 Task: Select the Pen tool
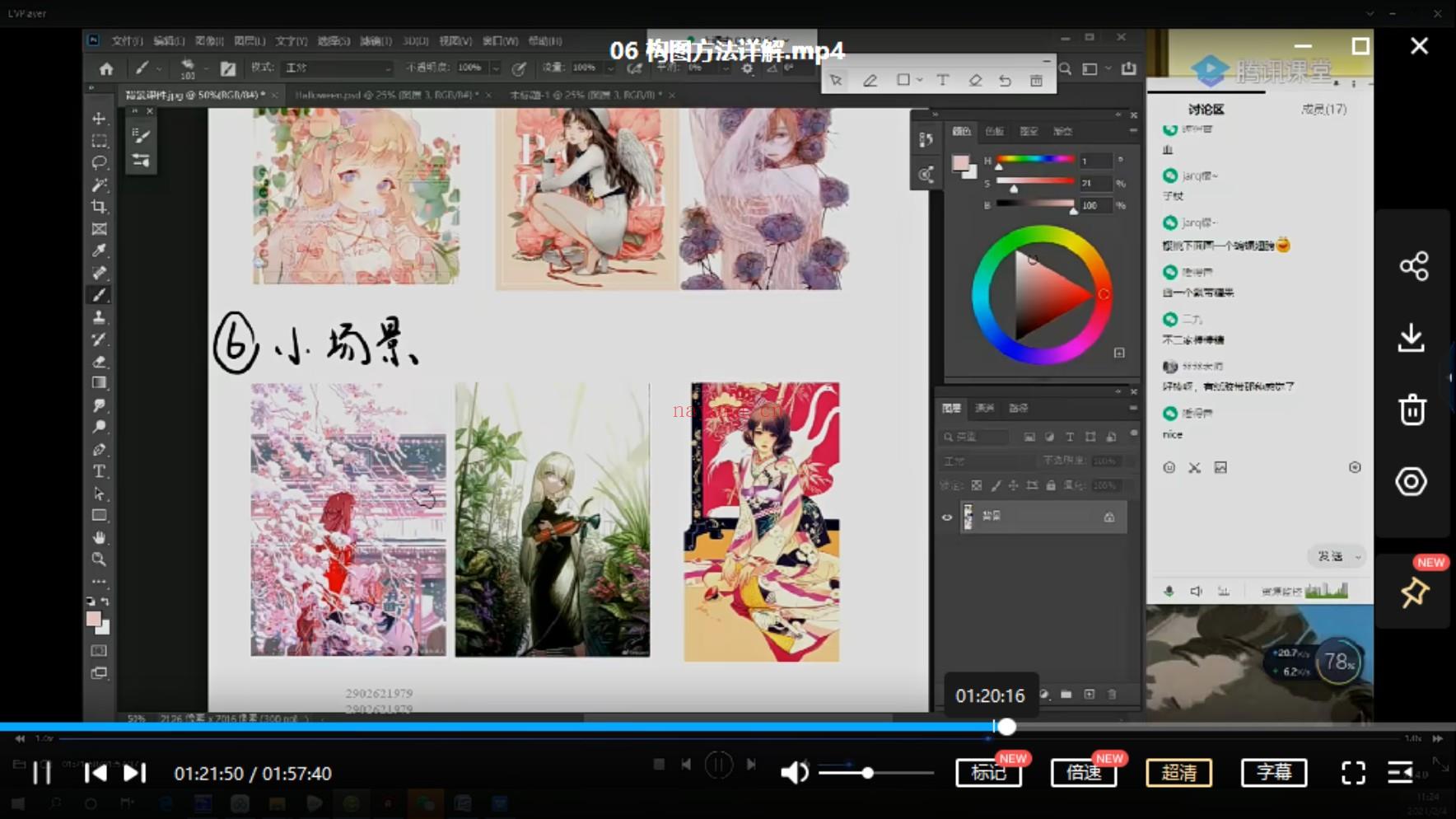click(x=99, y=450)
